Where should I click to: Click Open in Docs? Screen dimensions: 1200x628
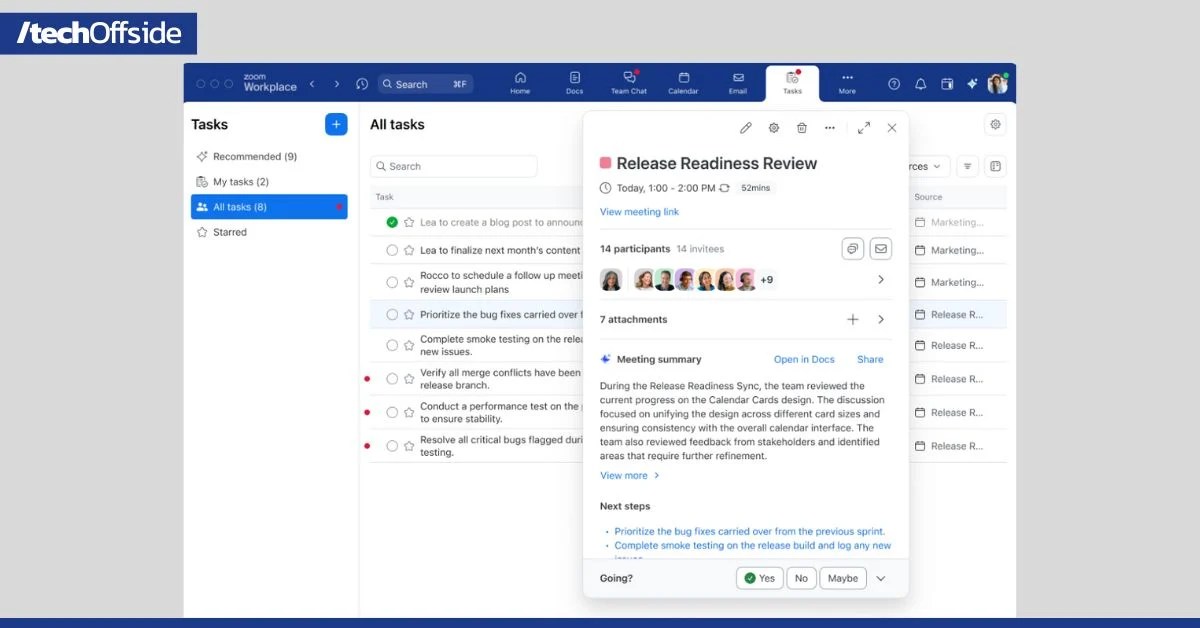pos(804,359)
